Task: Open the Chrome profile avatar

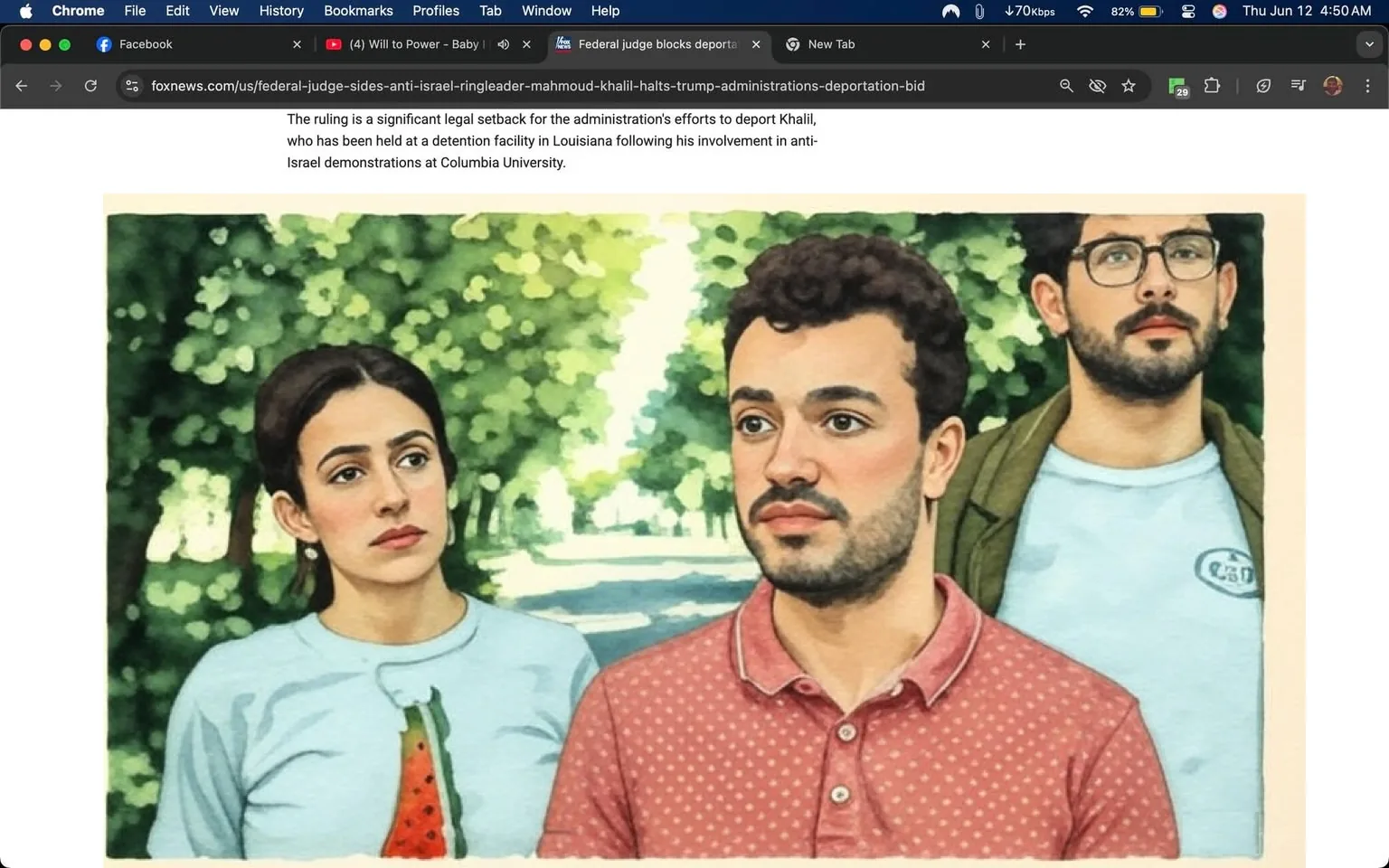Action: pos(1332,86)
